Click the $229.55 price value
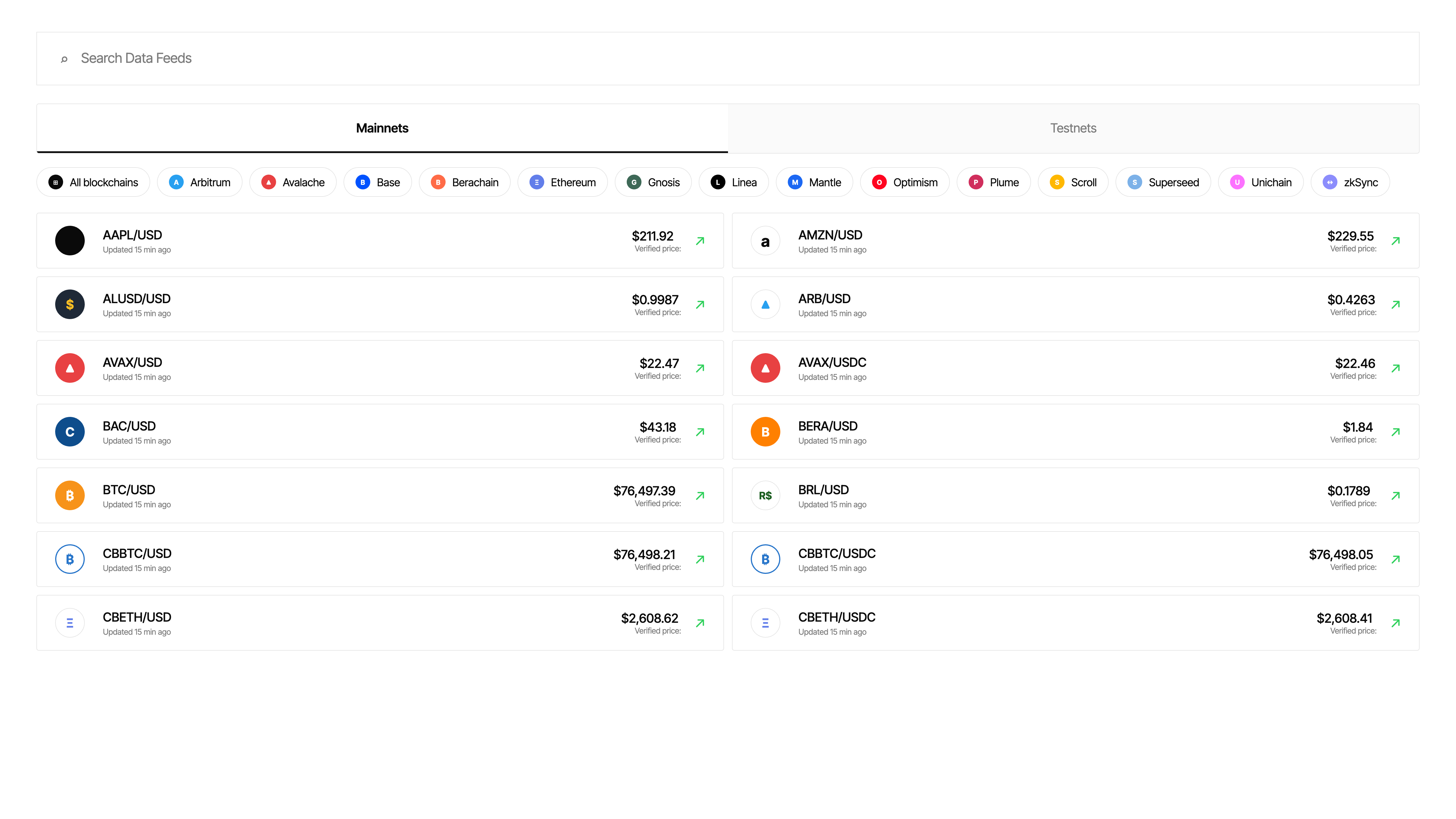 click(1350, 236)
